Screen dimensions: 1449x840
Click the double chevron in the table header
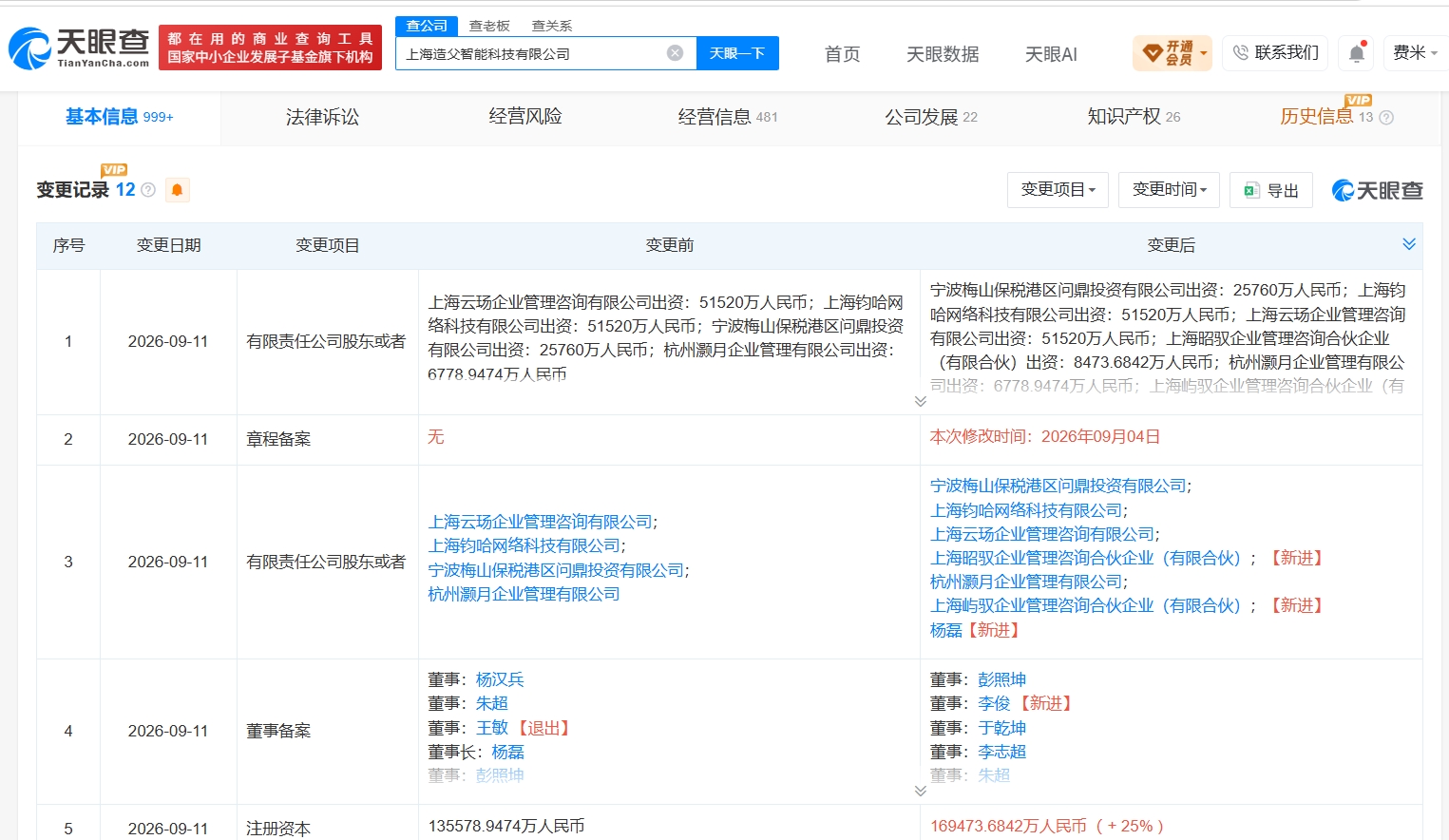coord(1409,244)
